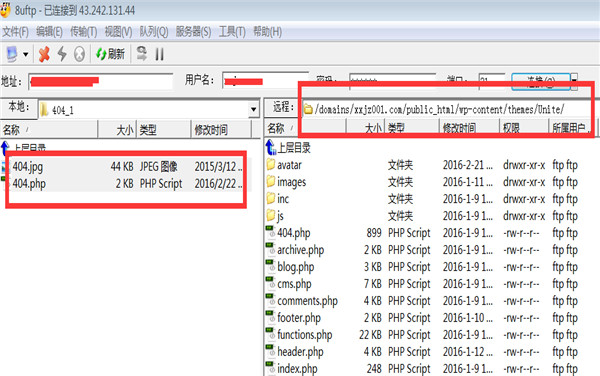Sort local files by 名称 column

(x=49, y=130)
